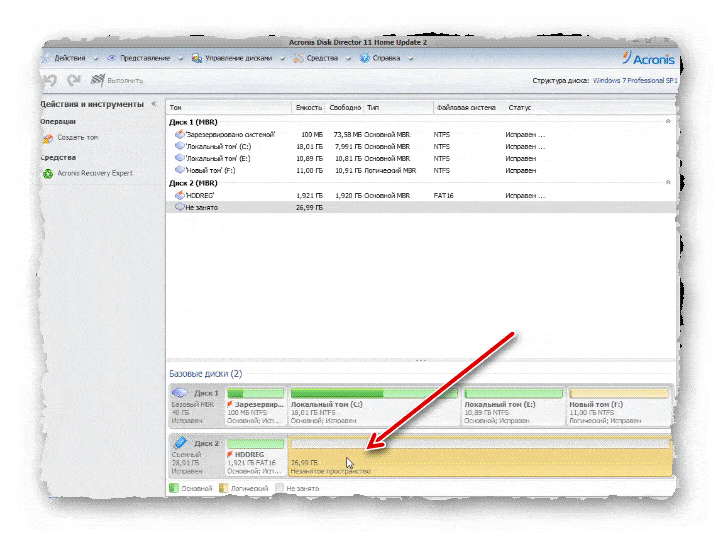
Task: Collapse the Диск 2 (MBR) group
Action: click(x=668, y=182)
